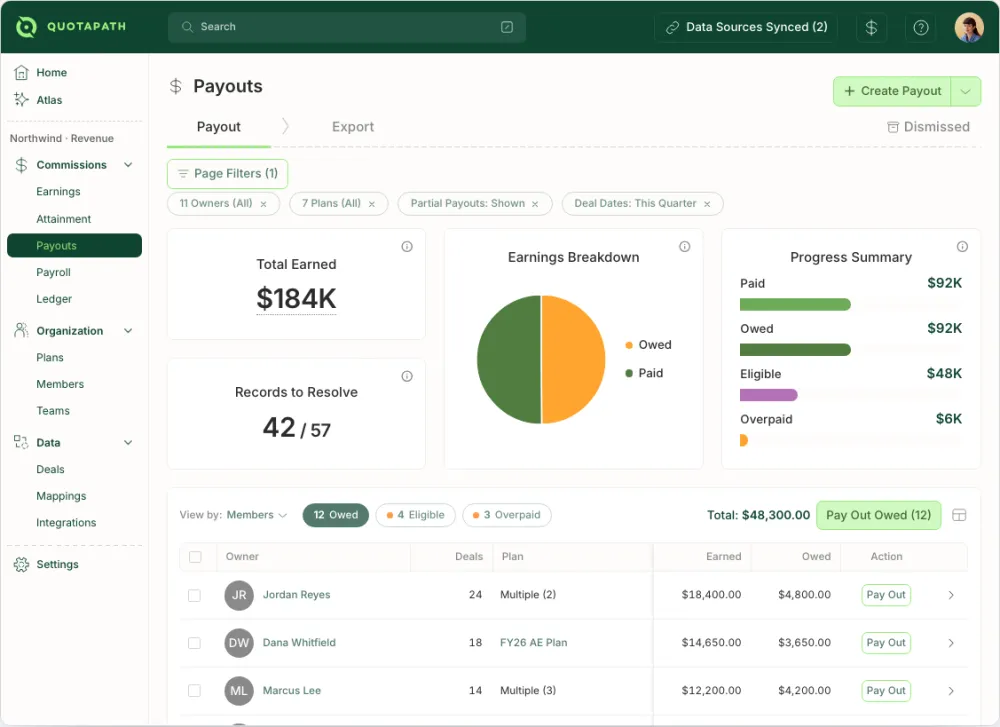Toggle the 3 Overpaid filter pill
1000x727 pixels.
click(x=507, y=515)
